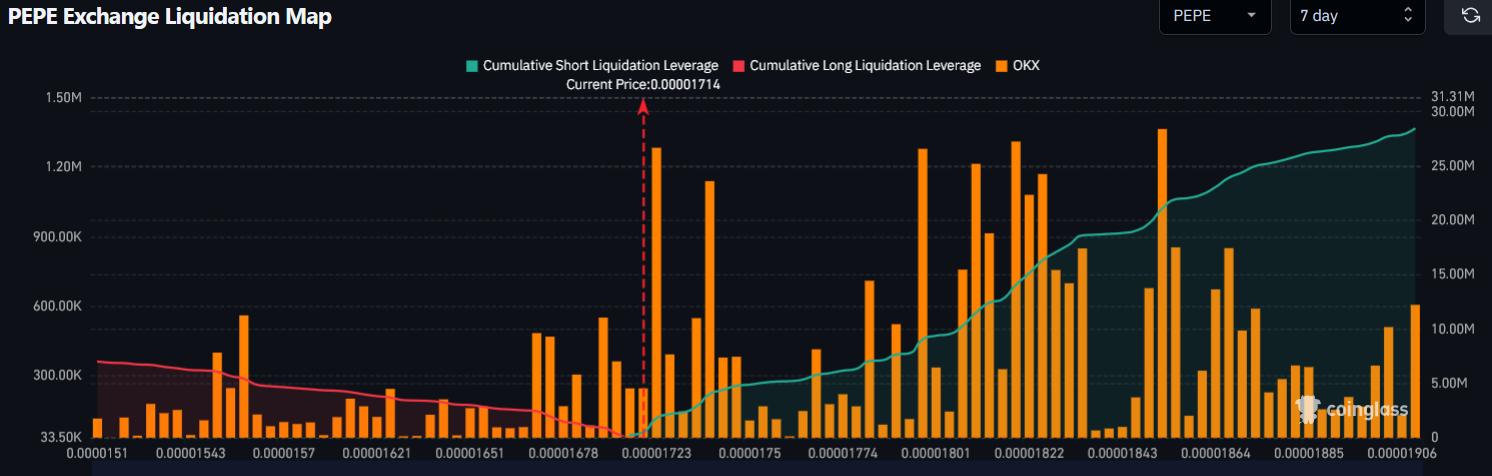Click the 1.20M left axis label
The height and width of the screenshot is (476, 1492).
(63, 167)
